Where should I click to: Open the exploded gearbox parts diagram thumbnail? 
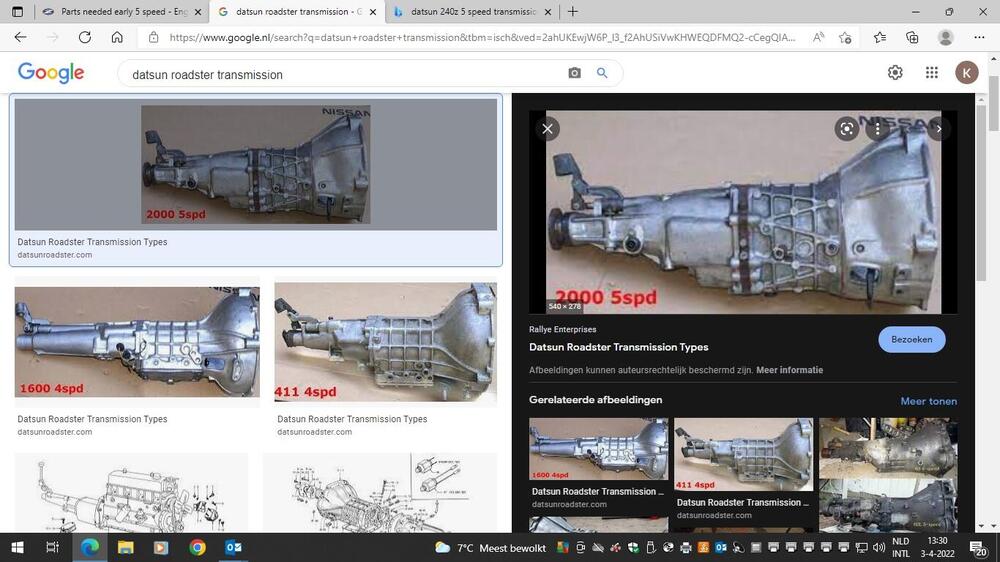[x=380, y=493]
